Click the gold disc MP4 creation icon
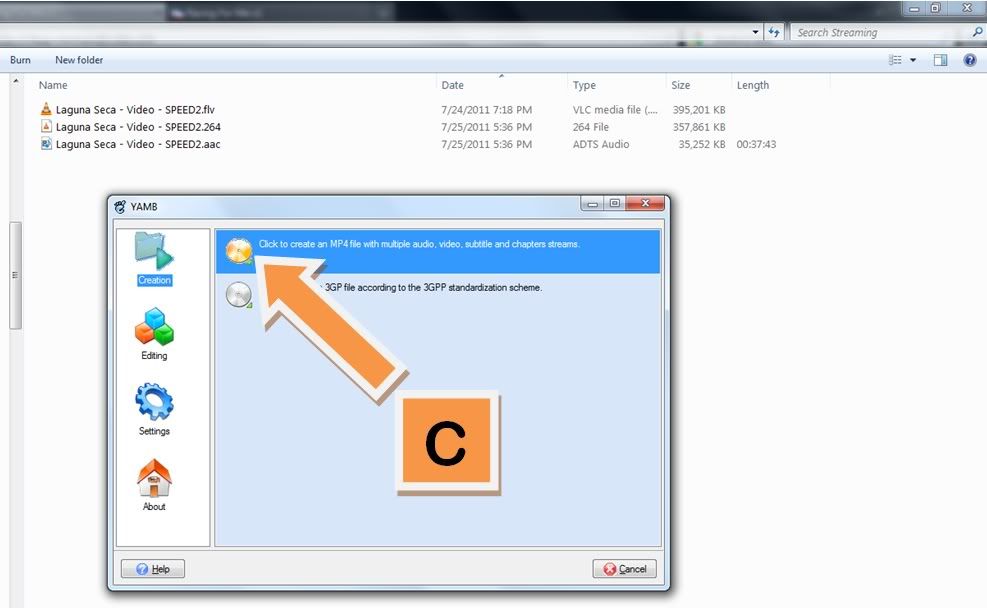Image resolution: width=987 pixels, height=613 pixels. pos(239,250)
